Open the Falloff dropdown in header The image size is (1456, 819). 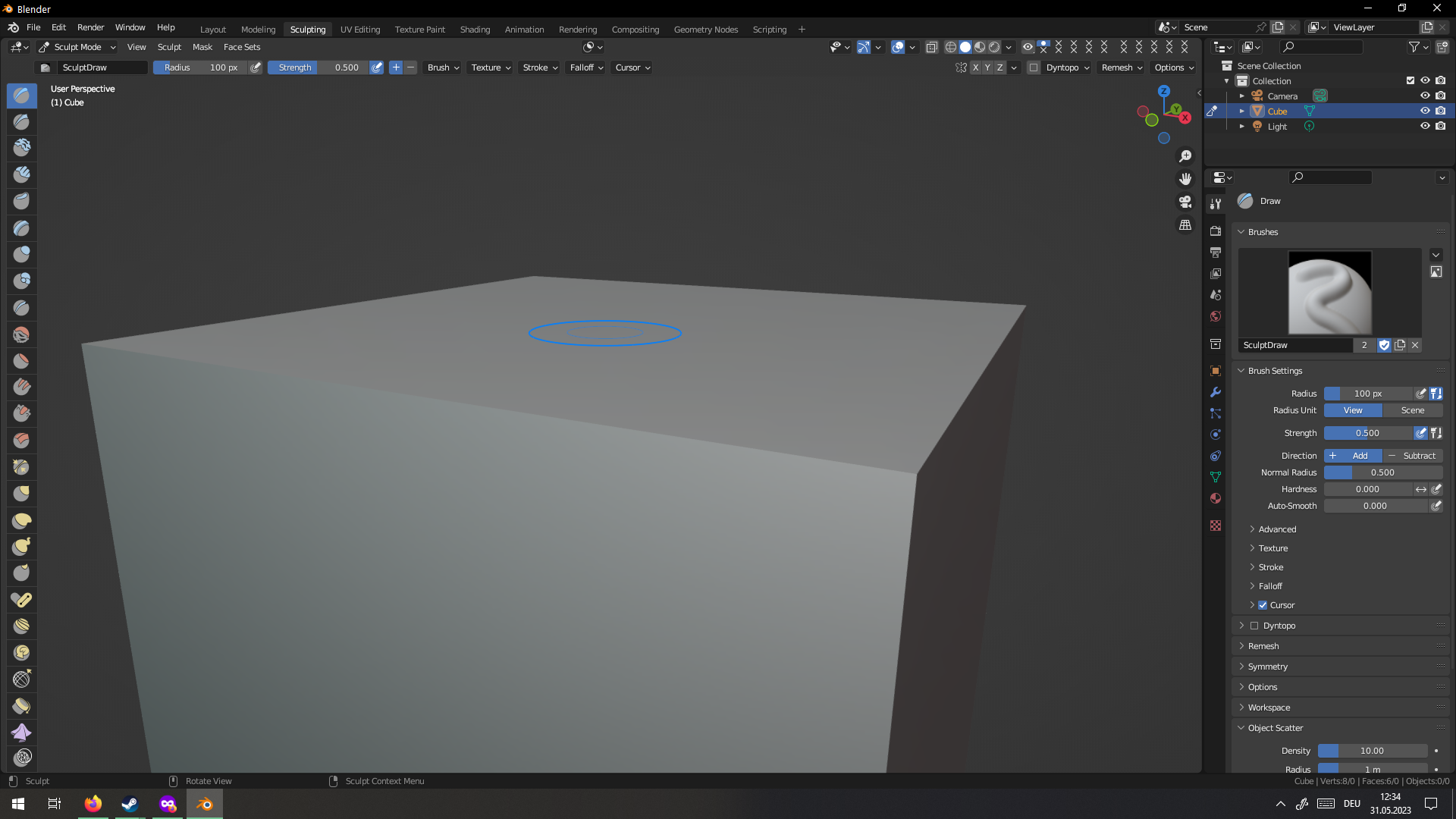(x=586, y=67)
